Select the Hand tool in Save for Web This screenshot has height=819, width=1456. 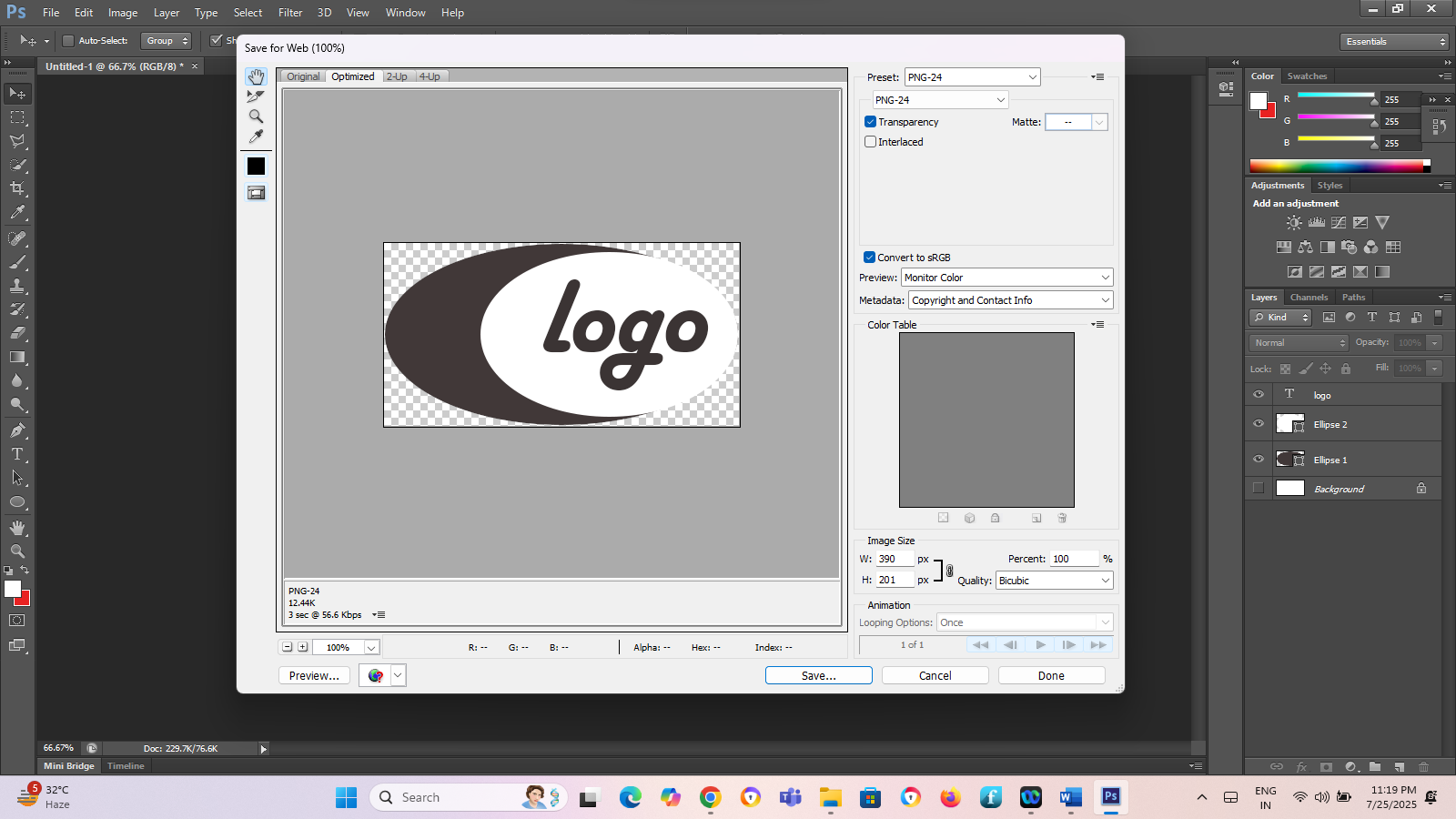point(257,76)
